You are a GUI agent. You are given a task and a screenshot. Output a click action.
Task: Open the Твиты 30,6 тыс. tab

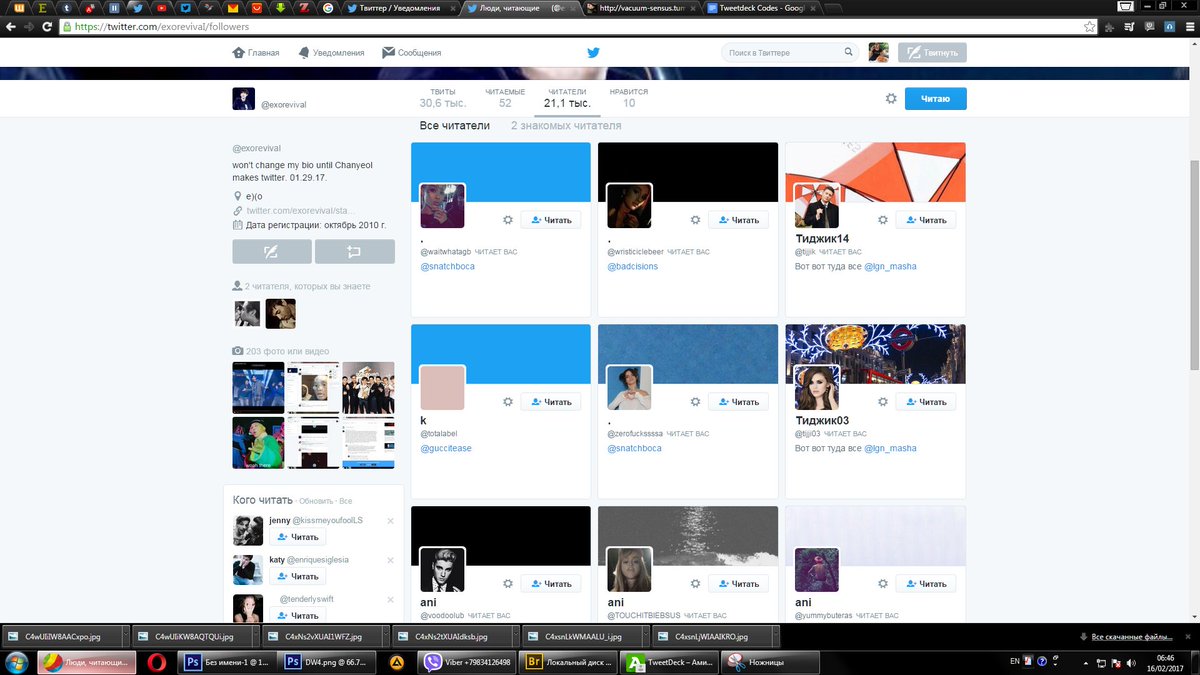442,98
